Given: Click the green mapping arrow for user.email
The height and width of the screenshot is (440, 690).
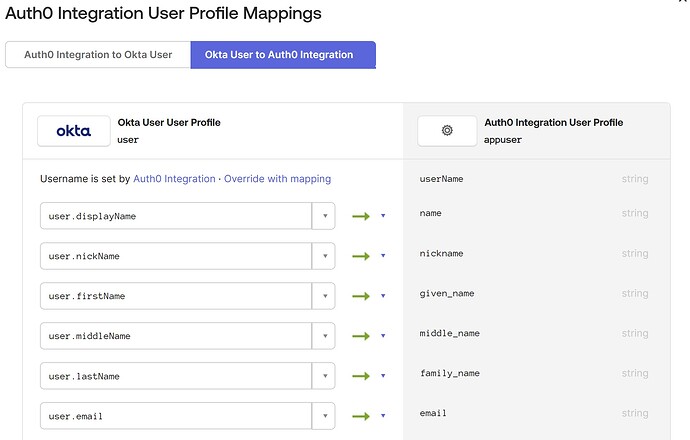Looking at the screenshot, I should click(x=362, y=416).
